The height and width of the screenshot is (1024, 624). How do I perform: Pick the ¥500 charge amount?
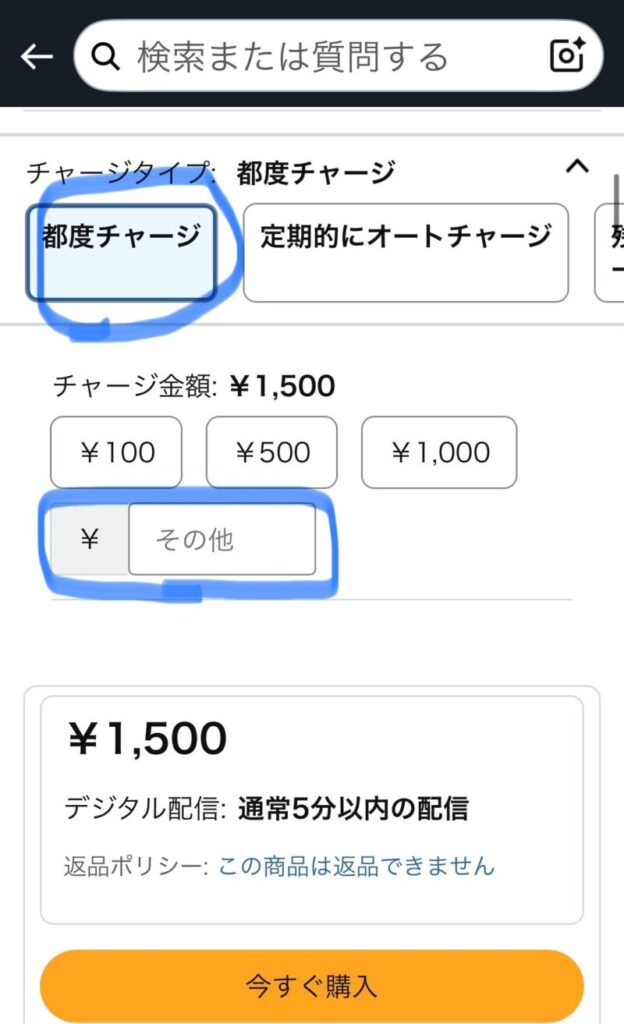[x=272, y=452]
